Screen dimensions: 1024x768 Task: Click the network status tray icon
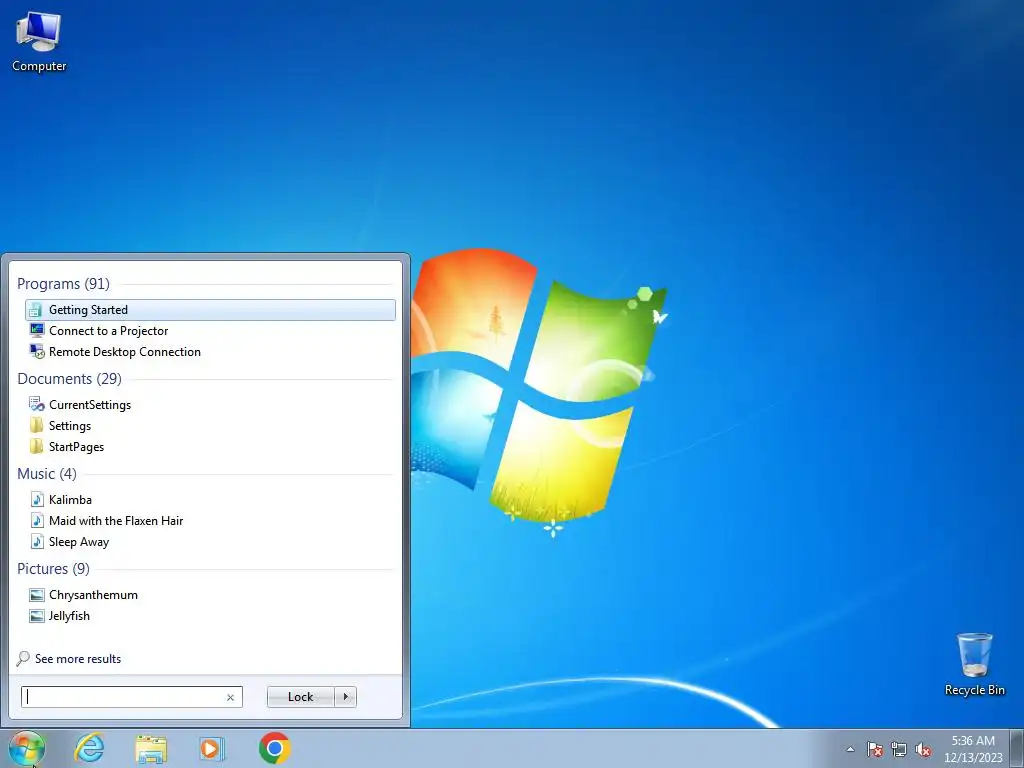point(899,749)
